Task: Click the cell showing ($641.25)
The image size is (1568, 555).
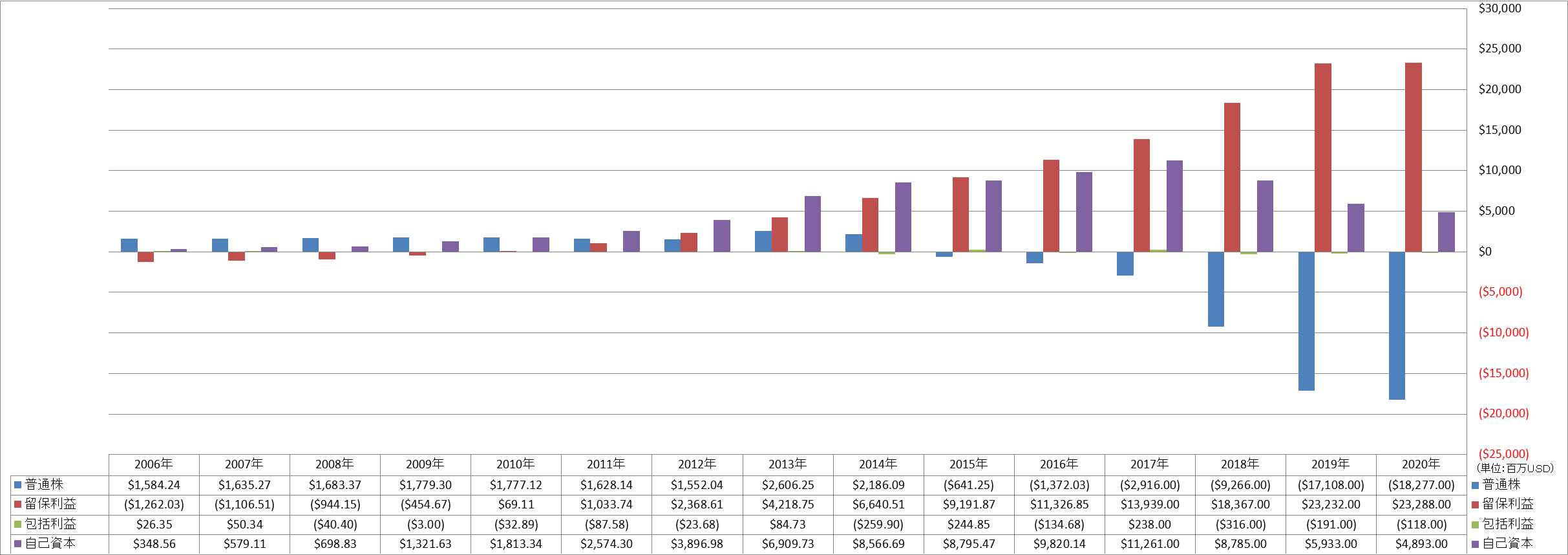Action: [x=969, y=484]
